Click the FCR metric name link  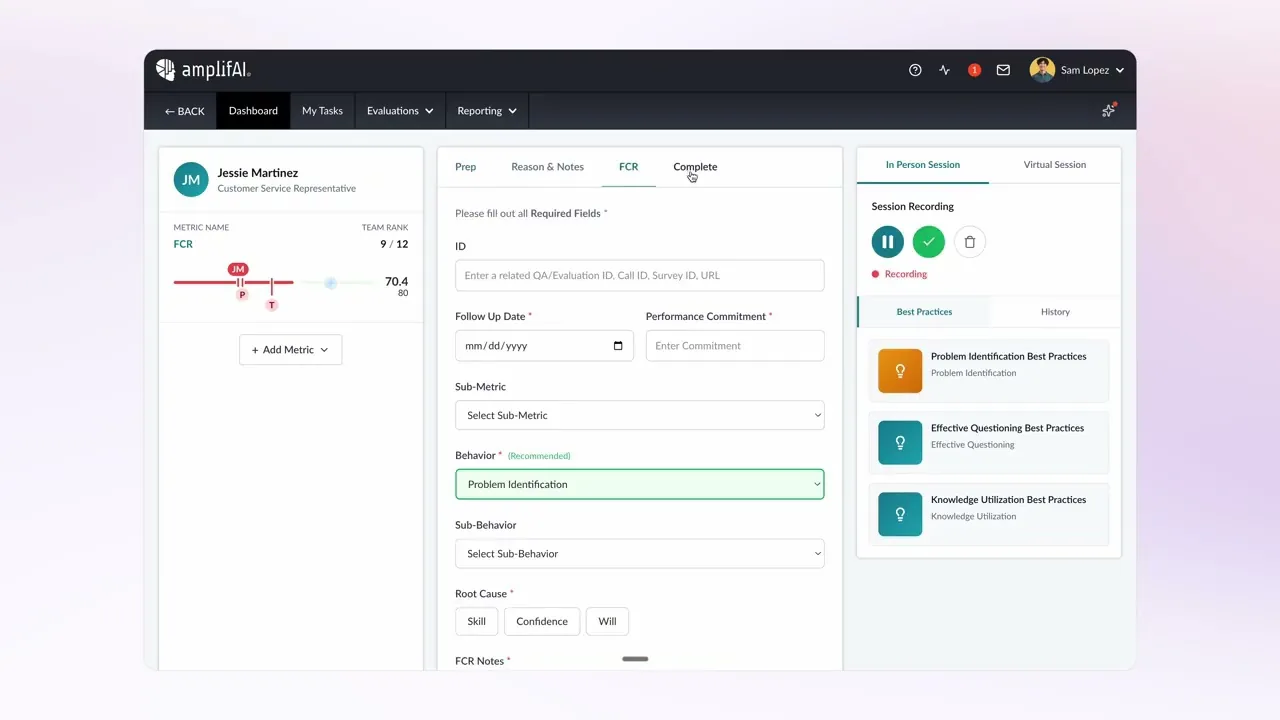pyautogui.click(x=183, y=244)
